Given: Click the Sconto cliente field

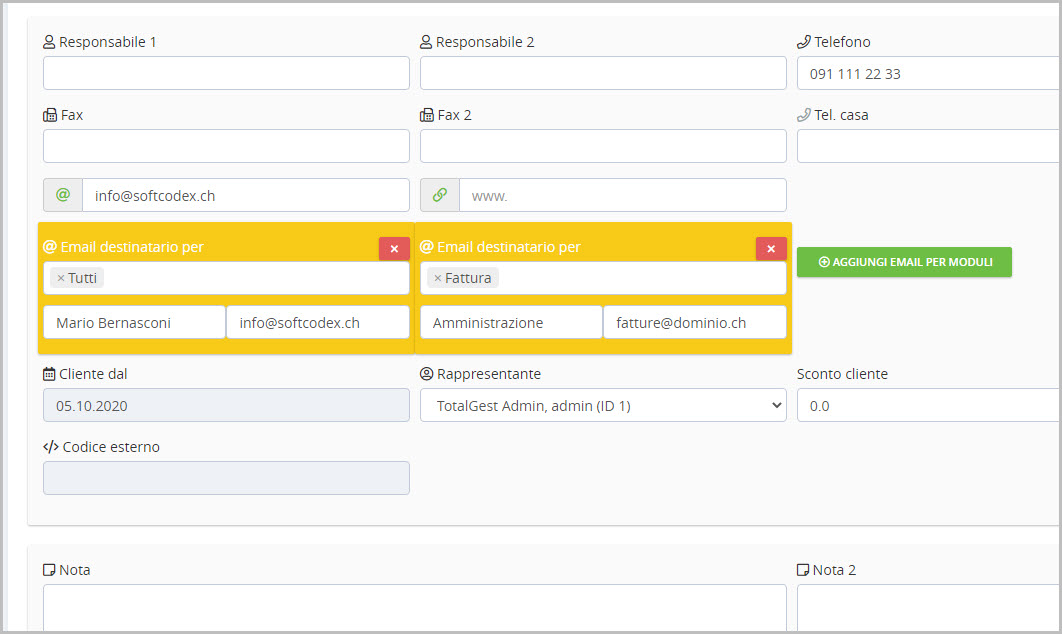Looking at the screenshot, I should (x=928, y=406).
